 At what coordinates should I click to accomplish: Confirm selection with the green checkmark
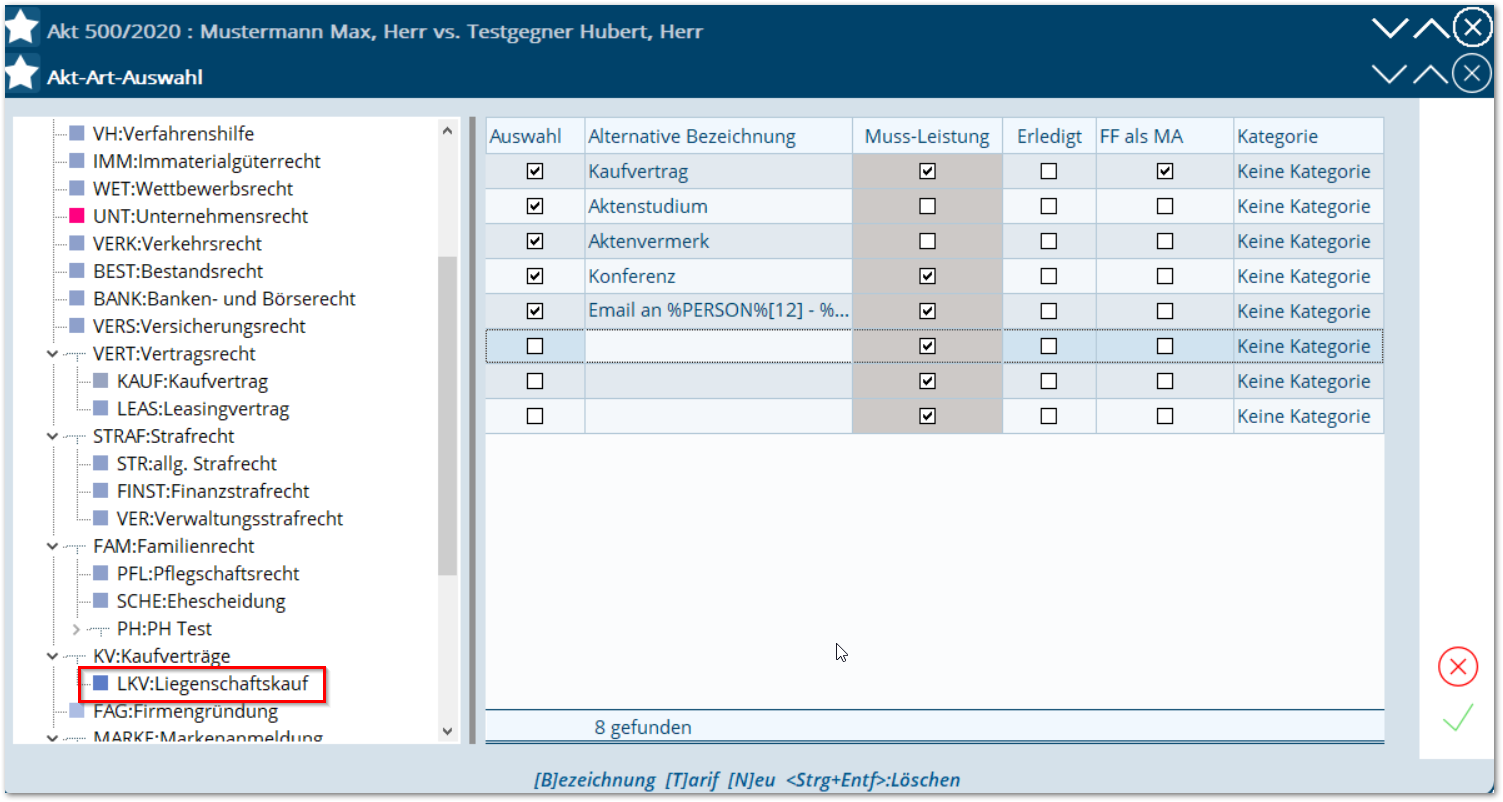(x=1458, y=717)
